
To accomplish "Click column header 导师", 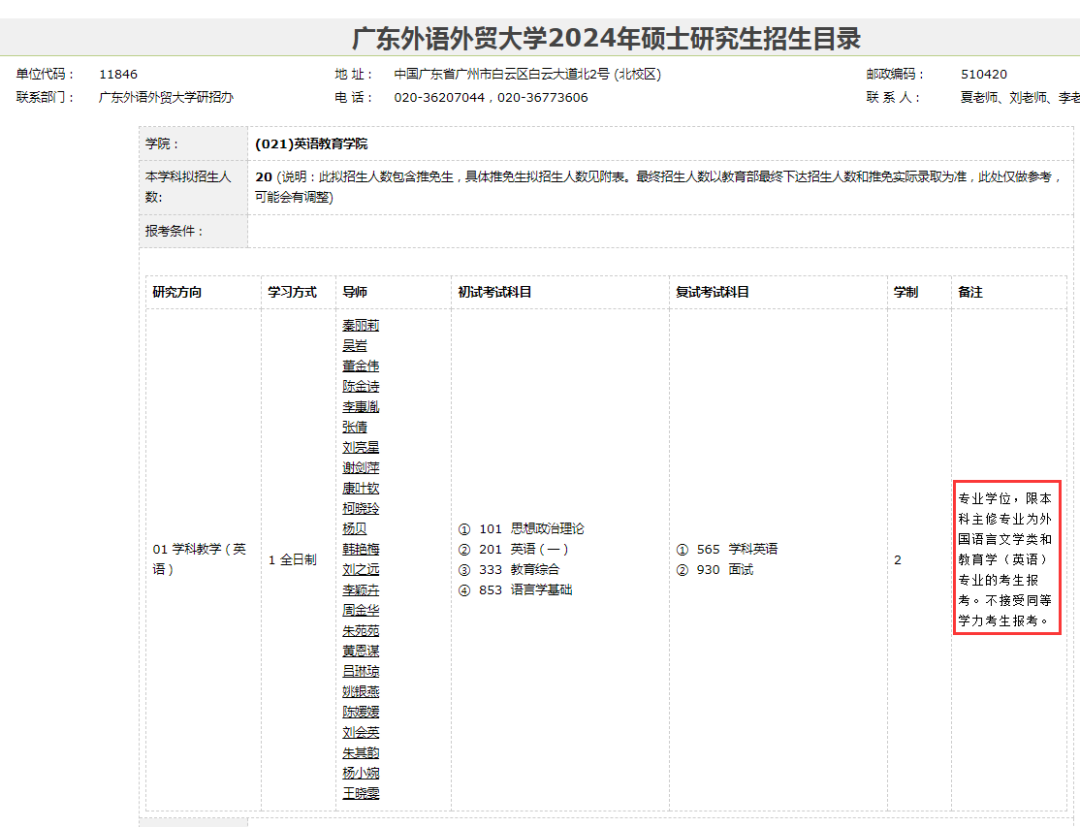I will 355,292.
